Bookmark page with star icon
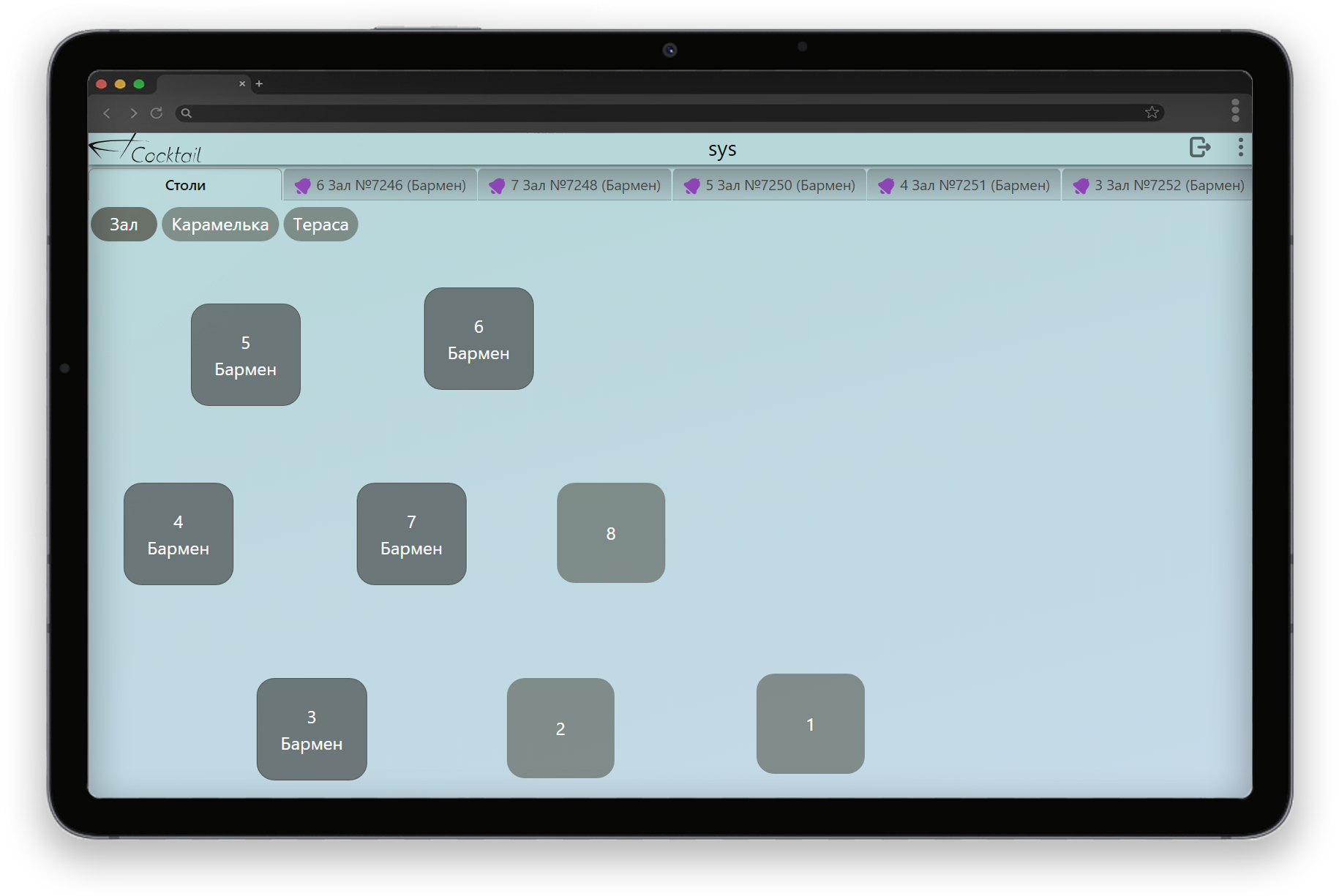Image resolution: width=1339 pixels, height=896 pixels. (1152, 113)
